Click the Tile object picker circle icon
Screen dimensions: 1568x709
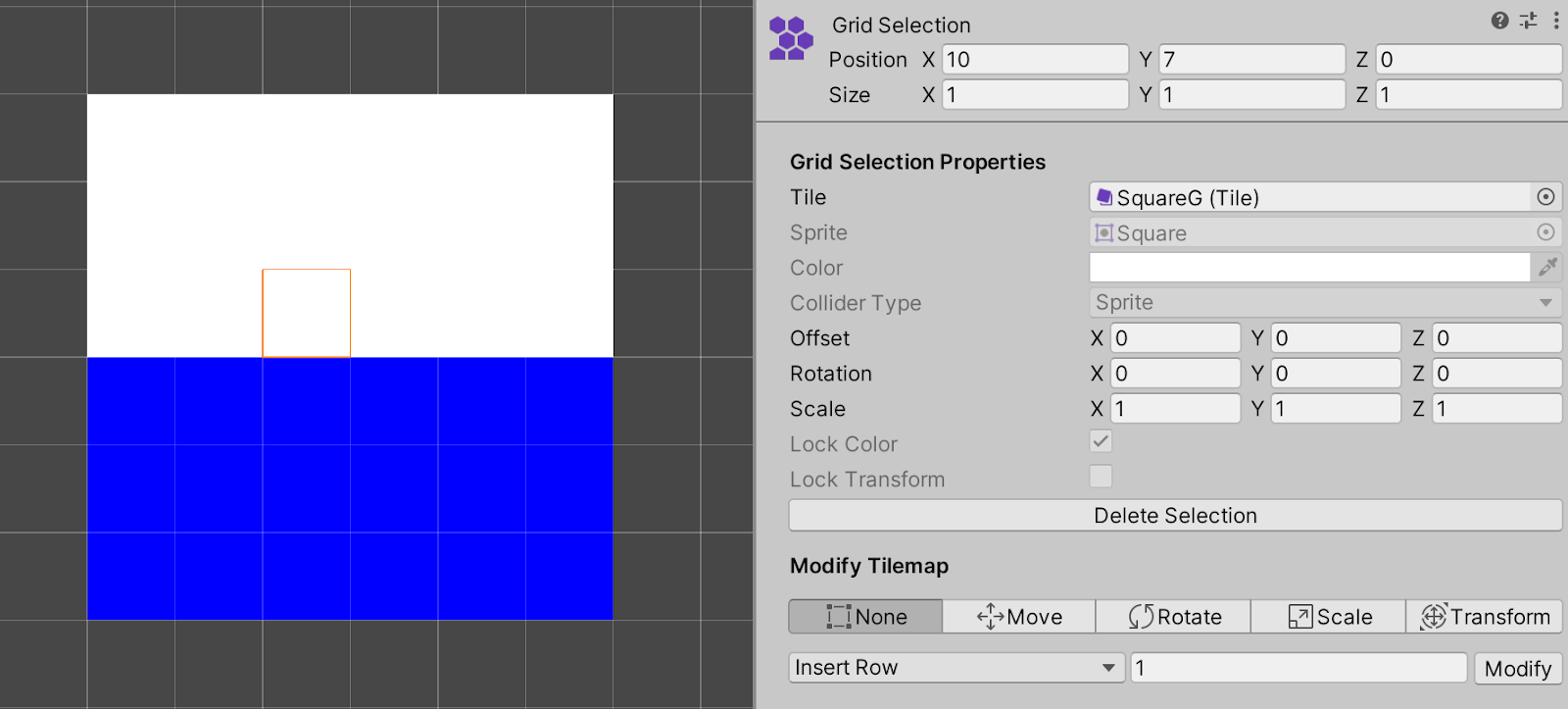click(x=1545, y=197)
